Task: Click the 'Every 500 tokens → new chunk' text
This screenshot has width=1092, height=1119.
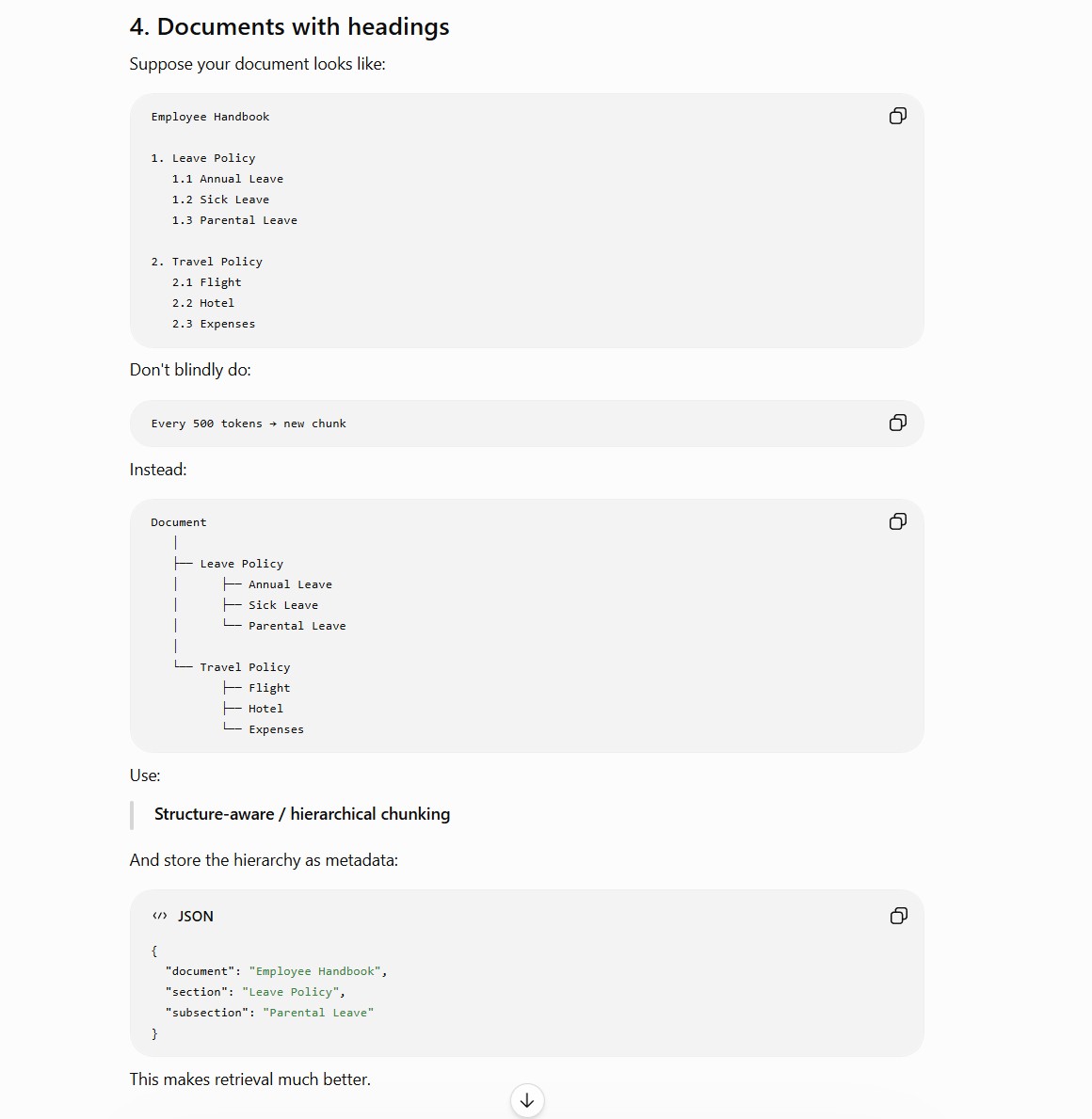Action: click(x=249, y=424)
